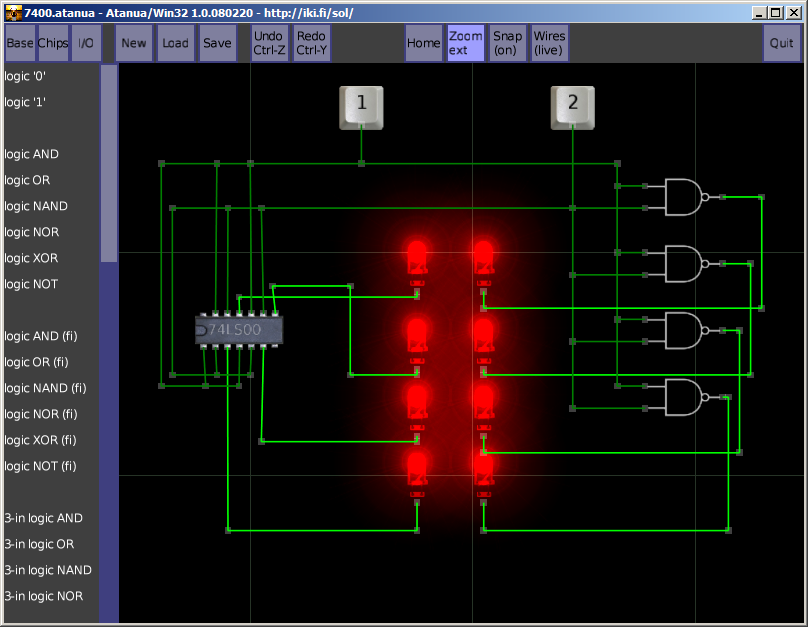Select the bottom NAND gate symbol
Viewport: 808px width, 627px height.
coord(685,397)
